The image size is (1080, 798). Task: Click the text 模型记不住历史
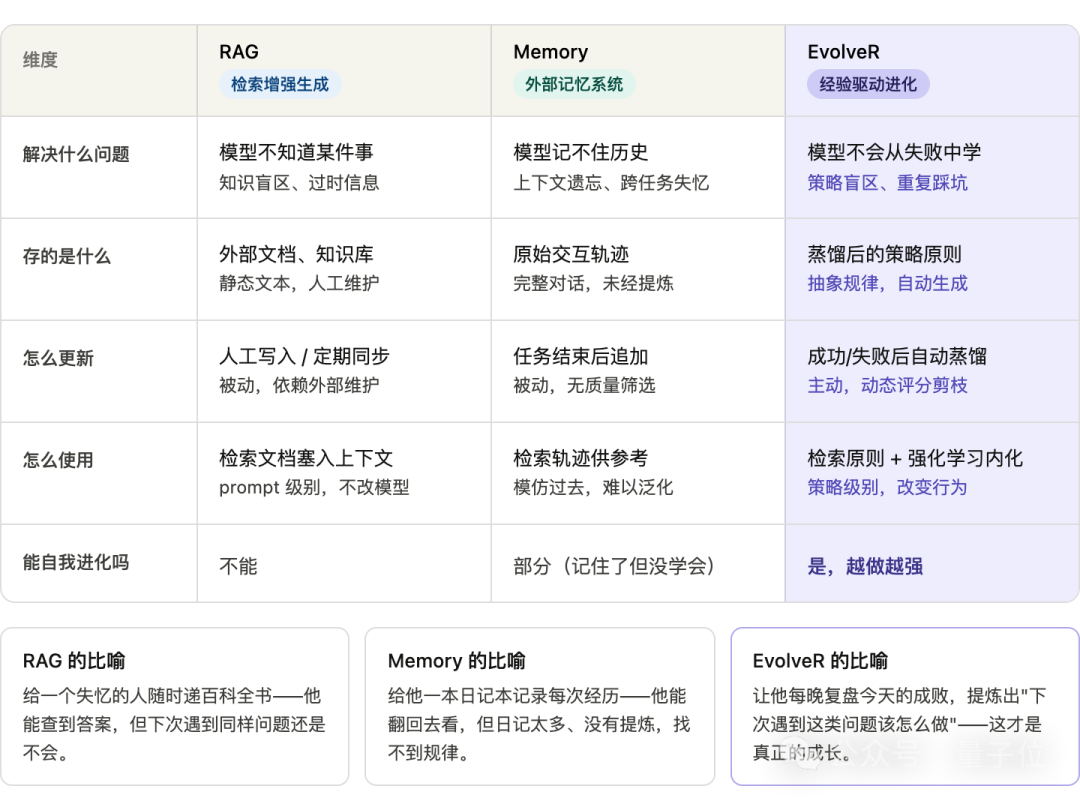[581, 152]
